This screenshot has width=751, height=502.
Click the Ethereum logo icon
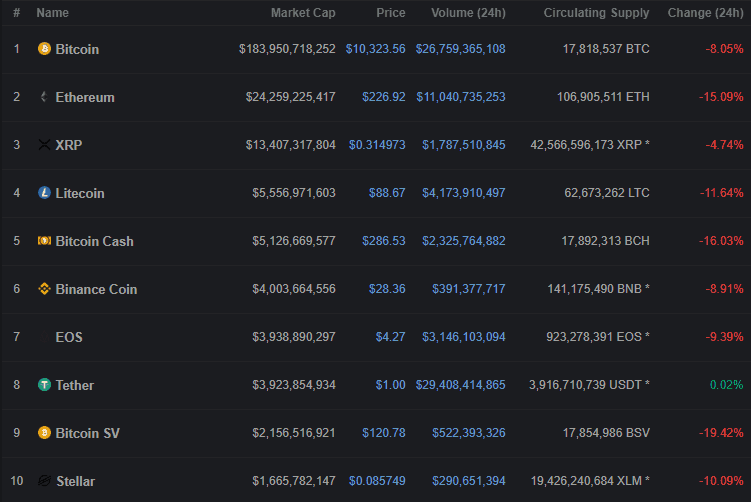(x=44, y=97)
